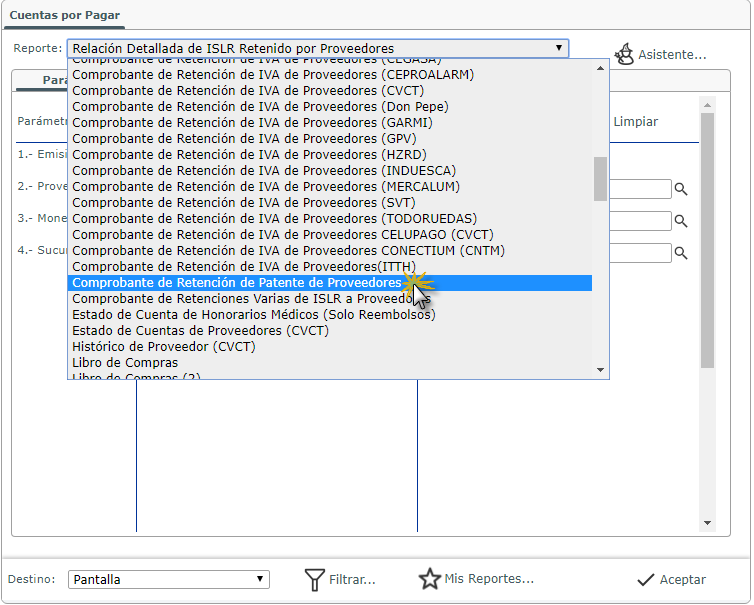Select Comprobante de Retención IVA (Don Pepe)
The height and width of the screenshot is (605, 754).
pyautogui.click(x=330, y=107)
